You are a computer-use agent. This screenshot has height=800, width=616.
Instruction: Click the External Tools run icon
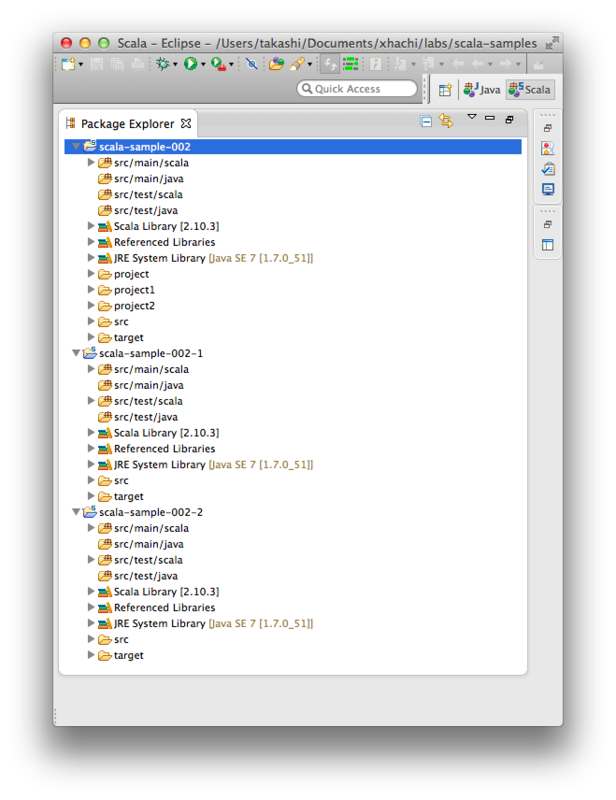[x=218, y=64]
